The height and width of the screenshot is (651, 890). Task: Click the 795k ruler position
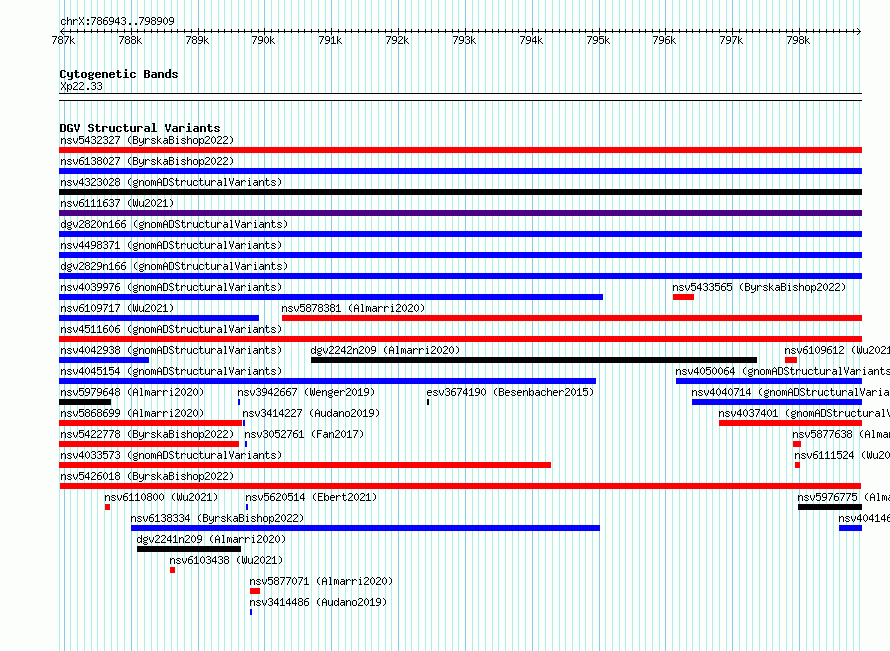pos(598,40)
